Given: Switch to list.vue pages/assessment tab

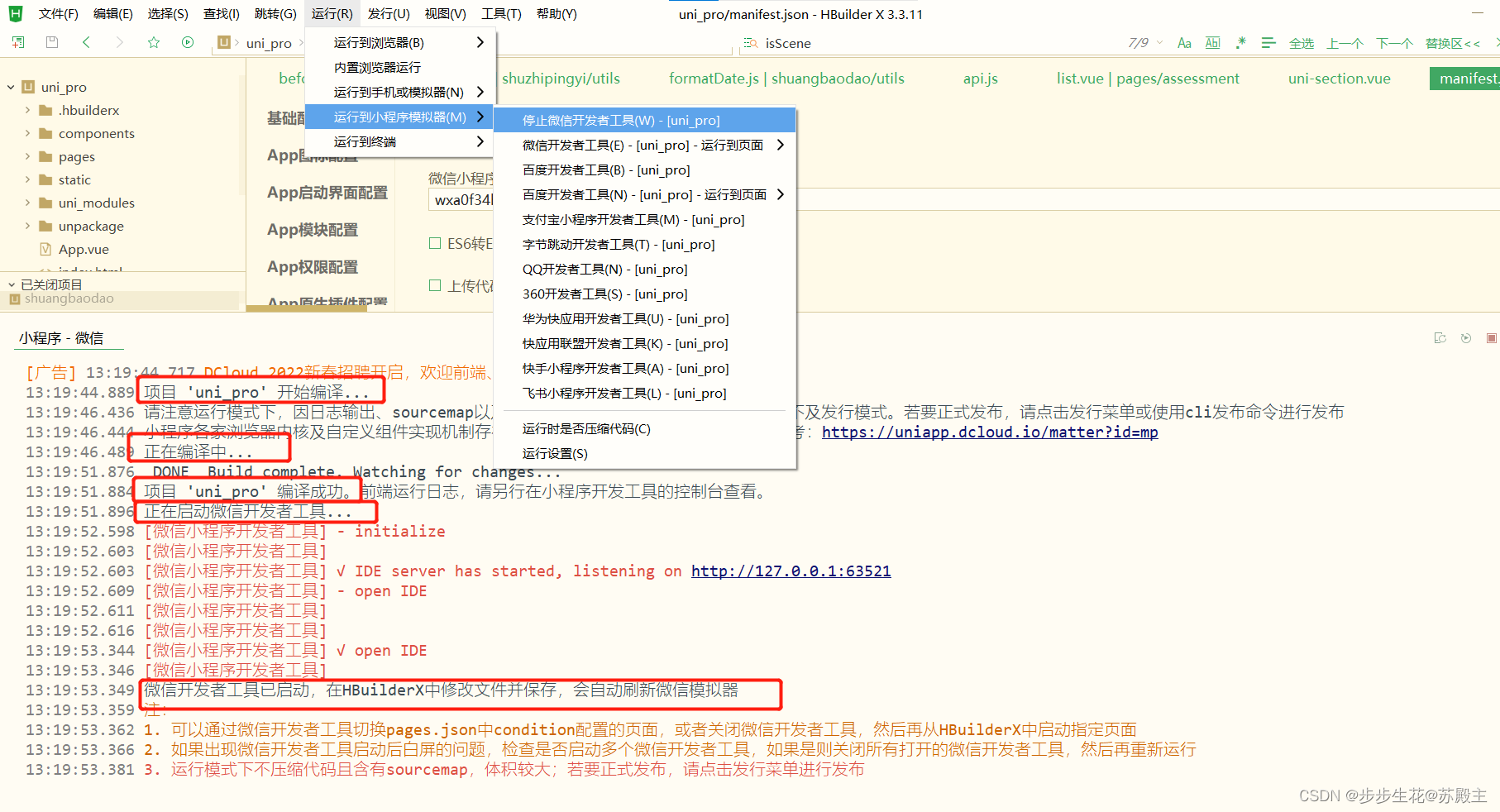Looking at the screenshot, I should [1148, 79].
